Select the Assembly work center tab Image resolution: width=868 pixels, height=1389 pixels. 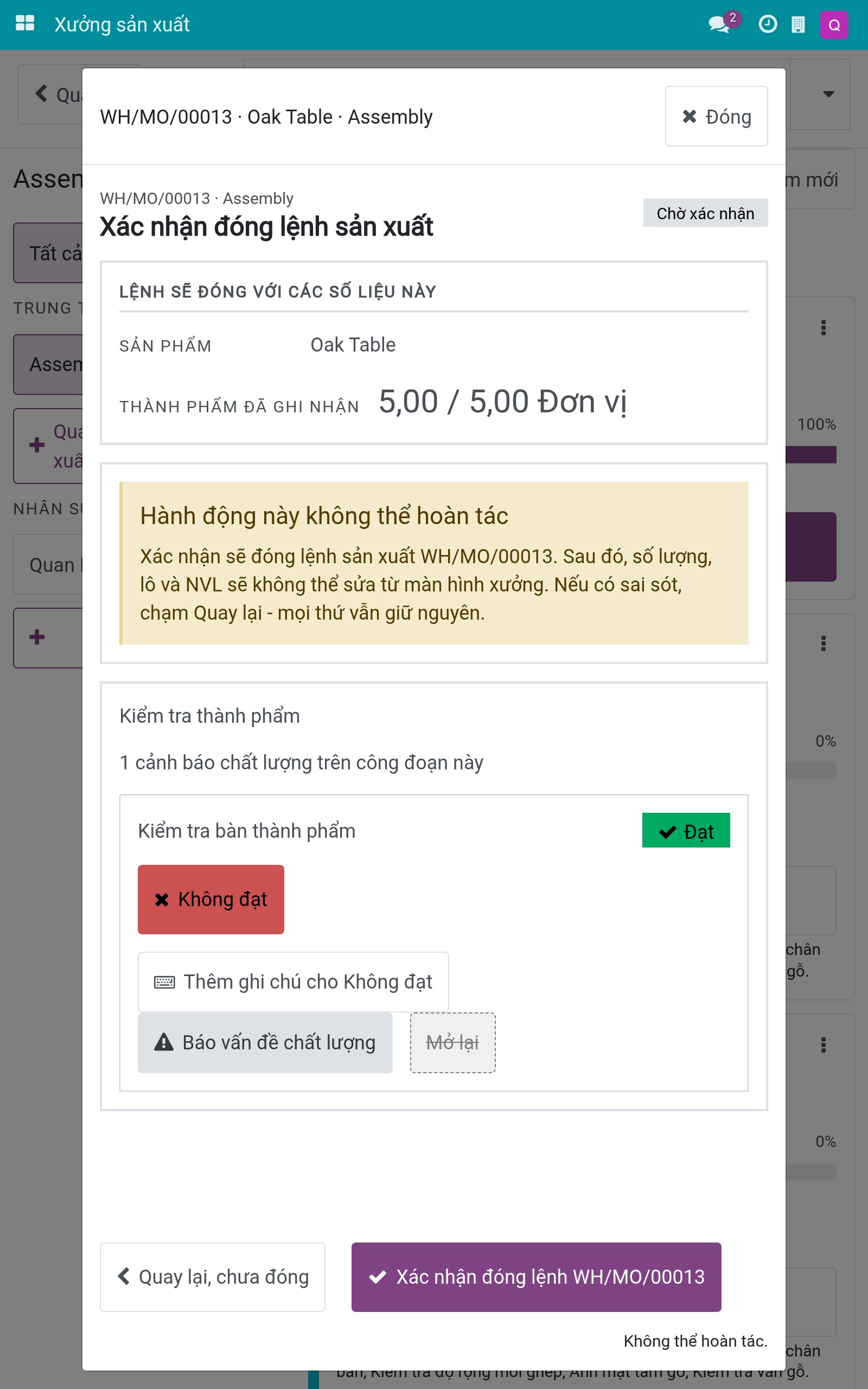(48, 365)
